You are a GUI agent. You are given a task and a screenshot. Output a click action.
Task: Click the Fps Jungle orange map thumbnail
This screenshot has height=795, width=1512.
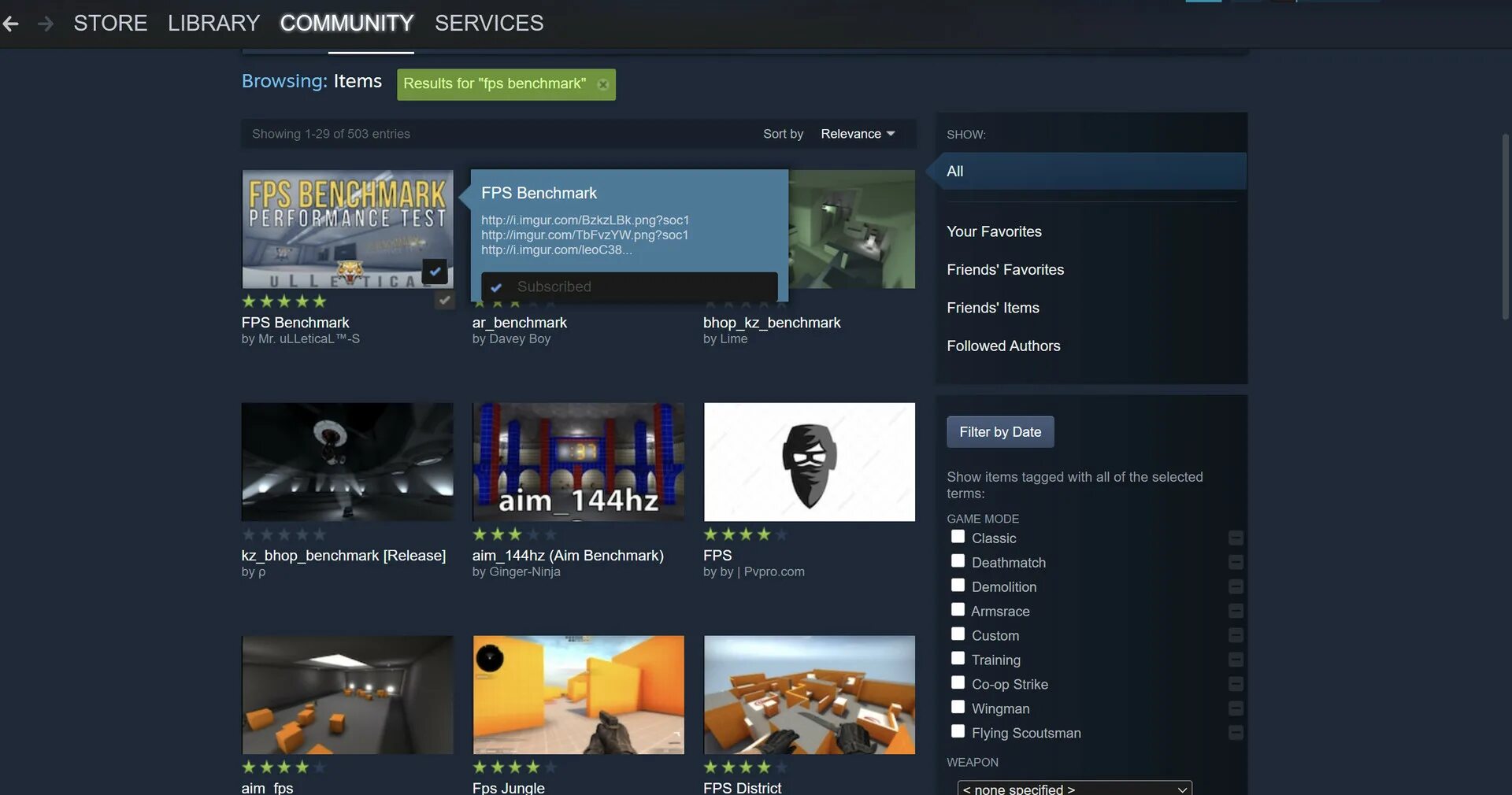578,695
